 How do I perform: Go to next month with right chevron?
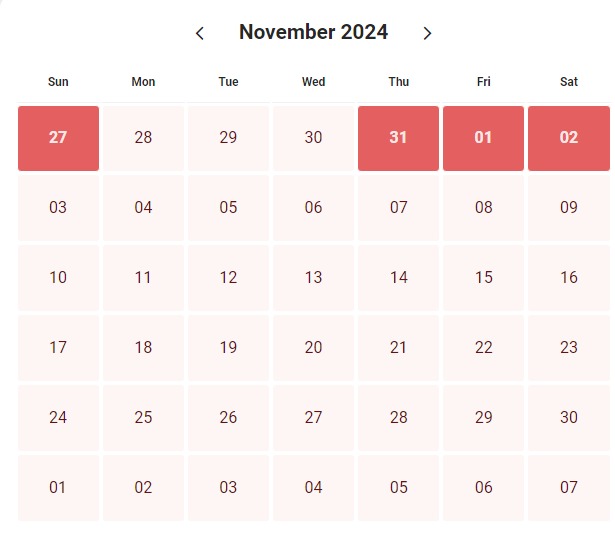click(x=428, y=33)
